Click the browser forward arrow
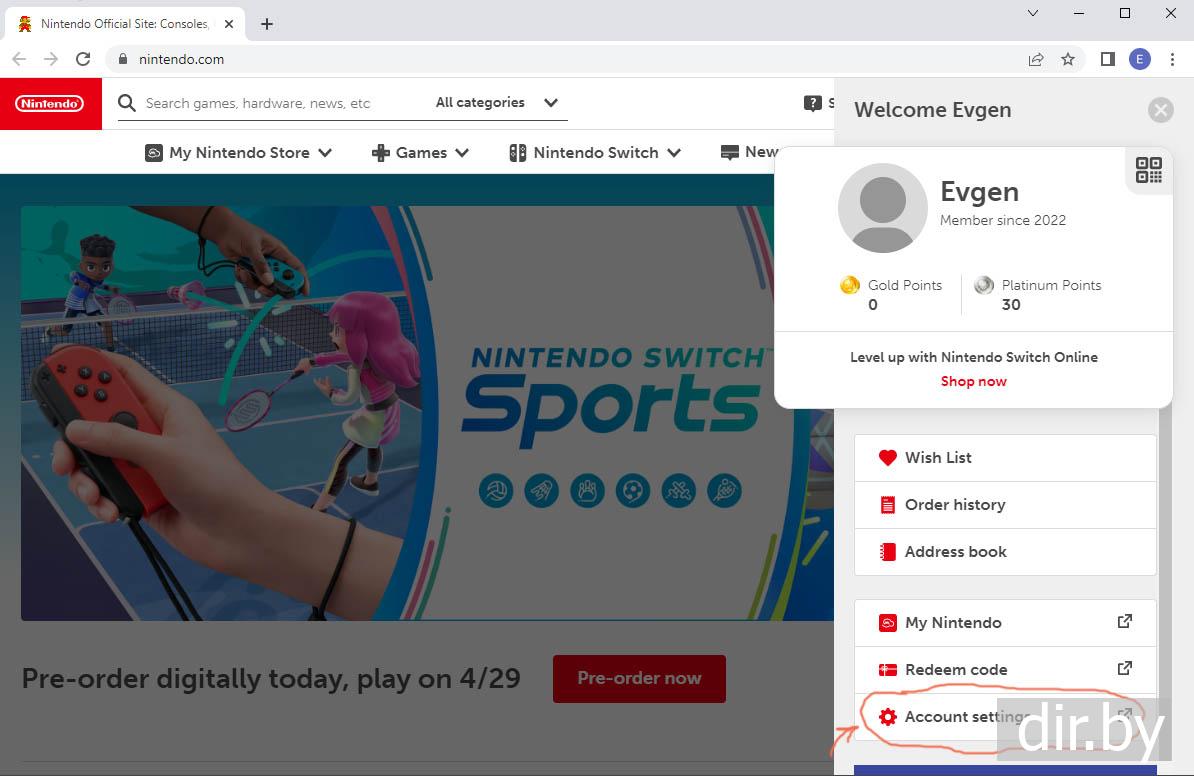 tap(51, 59)
